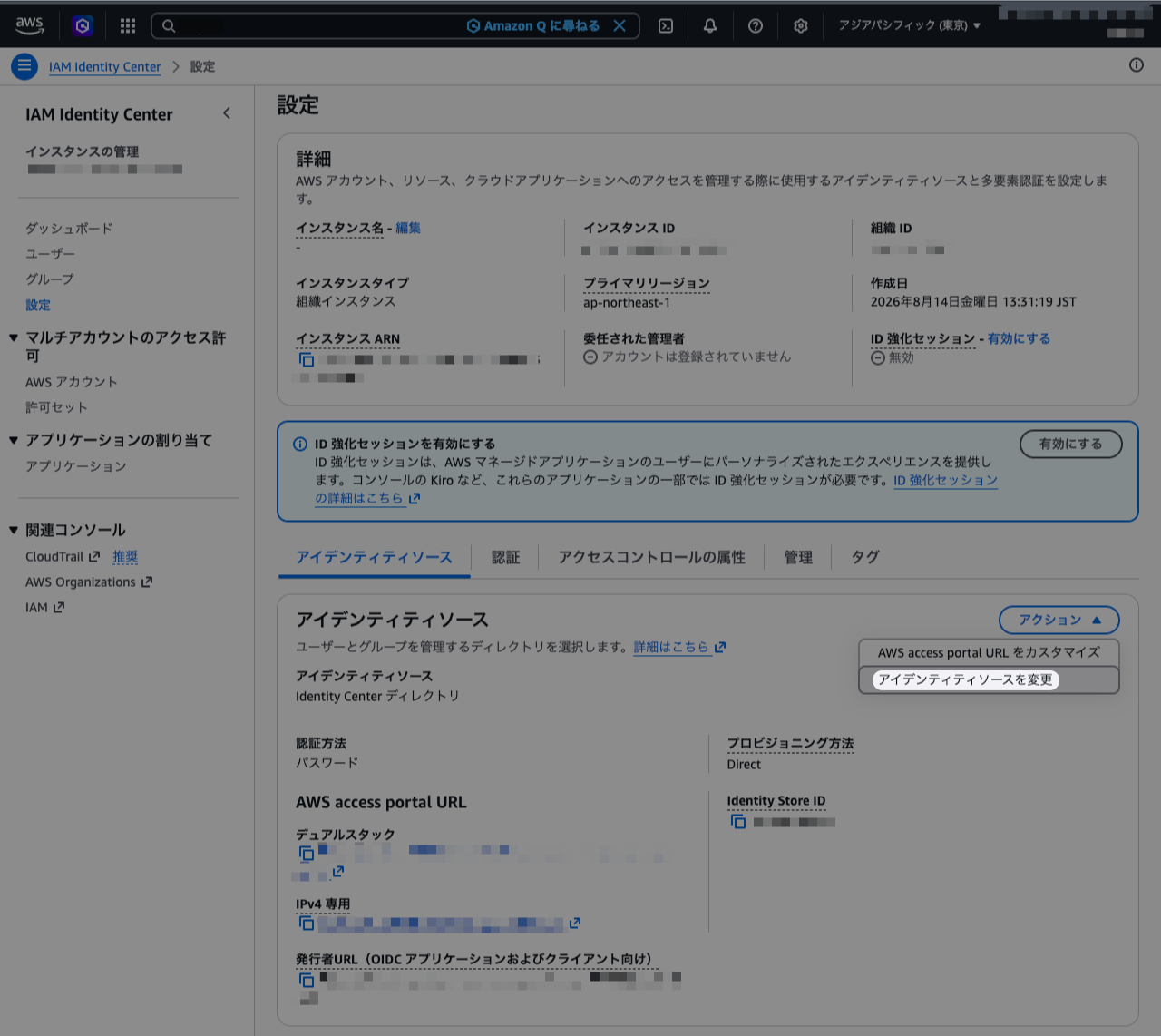Collapse the アプリケーションの割り当て section
This screenshot has width=1161, height=1036.
click(x=14, y=440)
